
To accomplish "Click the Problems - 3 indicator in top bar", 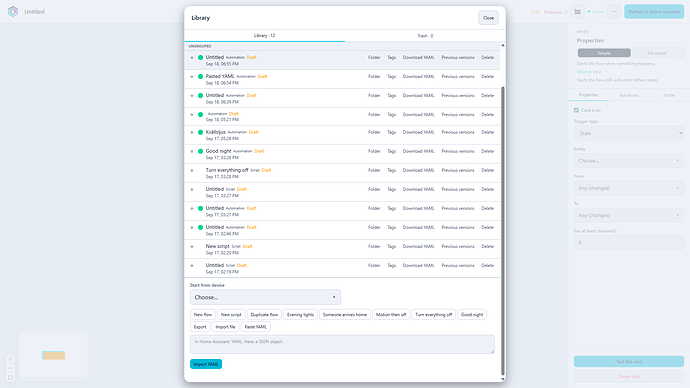I will tap(555, 12).
